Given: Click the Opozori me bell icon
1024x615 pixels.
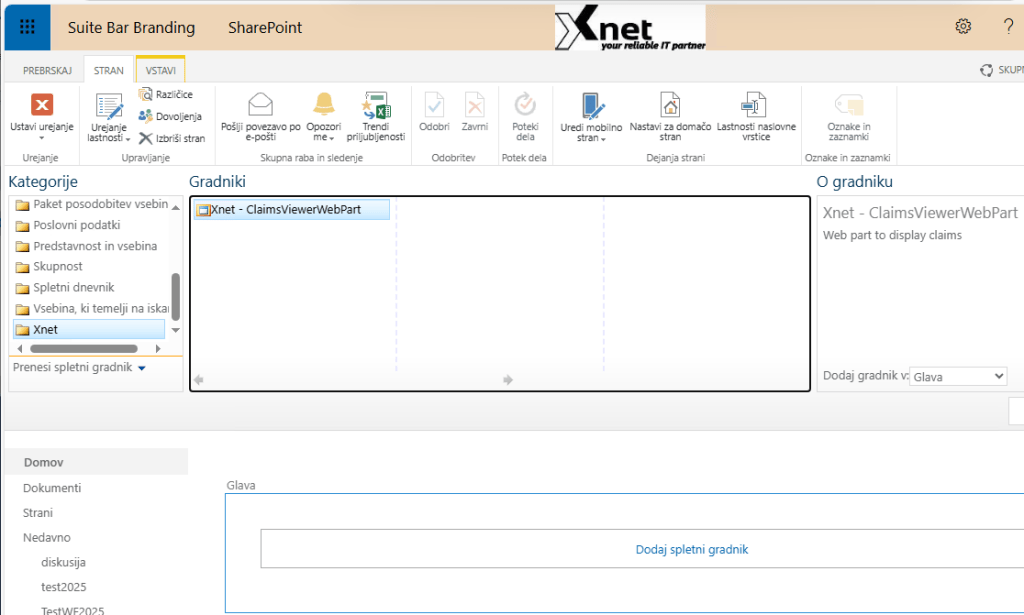Looking at the screenshot, I should click(324, 104).
